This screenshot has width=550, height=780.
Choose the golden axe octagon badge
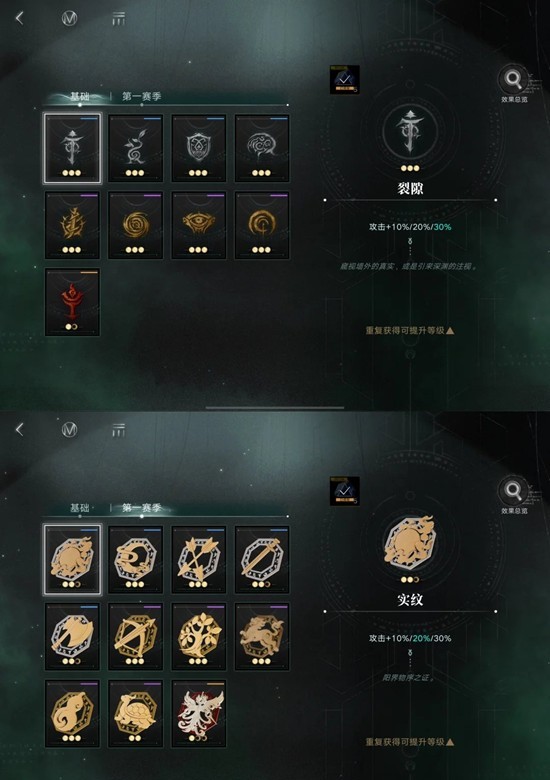pyautogui.click(x=72, y=636)
